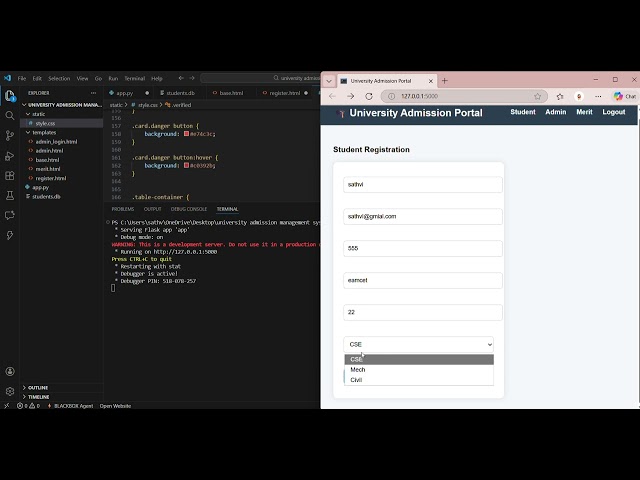This screenshot has width=640, height=480.
Task: Refresh the browser page
Action: [x=368, y=96]
